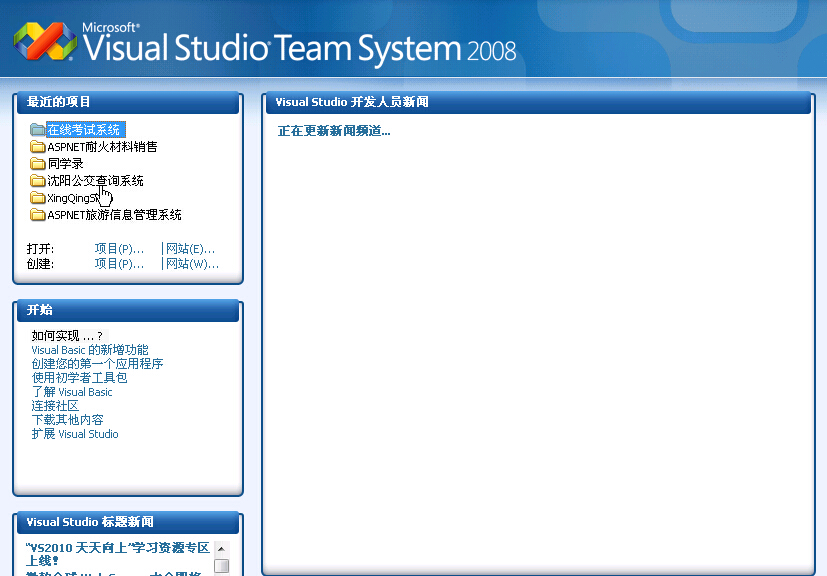Open recent project 沈阳公交查询系统
Screen dimensions: 827x576
pyautogui.click(x=95, y=181)
